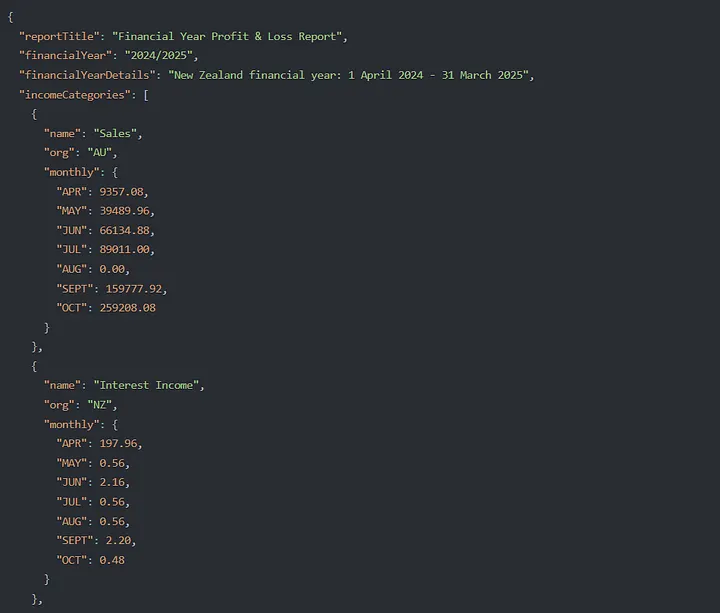The height and width of the screenshot is (613, 720).
Task: Click the Sales SEPT value 159777.92
Action: pyautogui.click(x=138, y=288)
